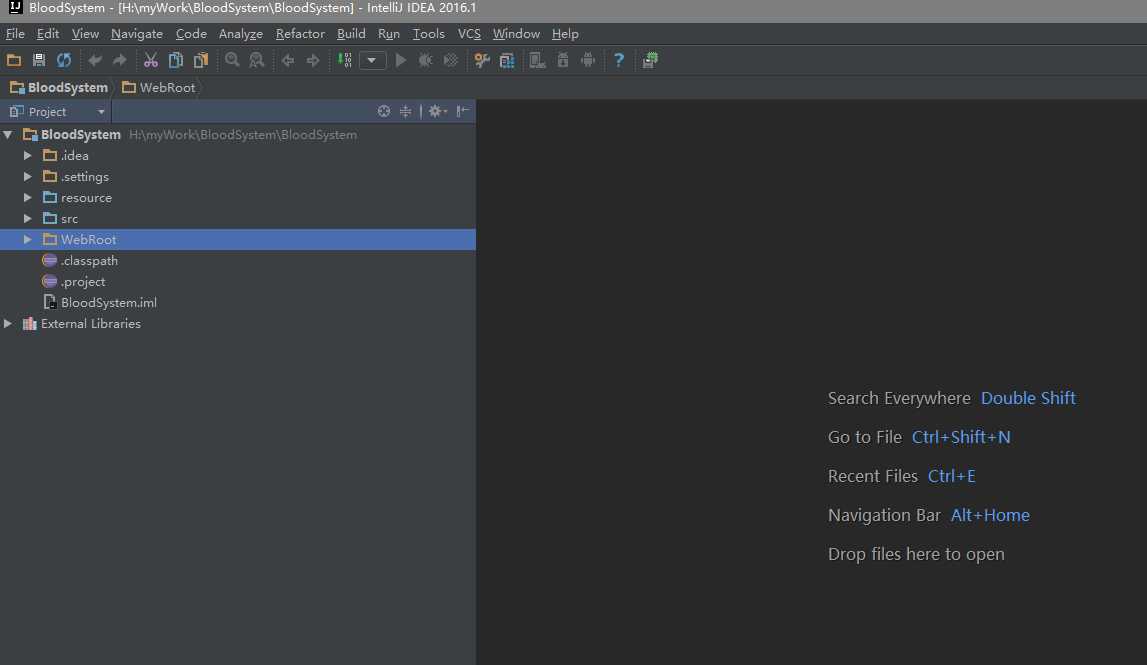Click the Cut scissors icon

[x=151, y=60]
